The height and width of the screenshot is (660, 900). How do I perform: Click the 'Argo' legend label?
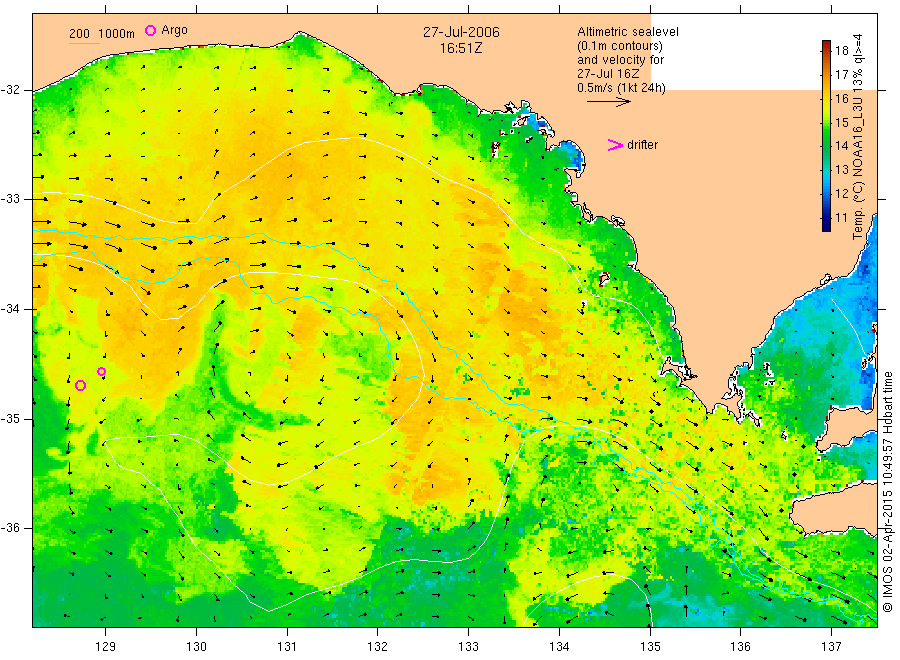tap(174, 30)
